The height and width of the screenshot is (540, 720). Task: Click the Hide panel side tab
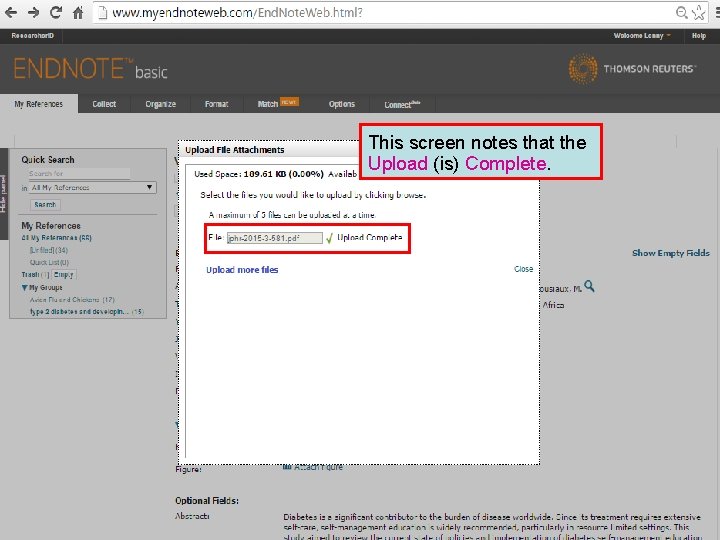[4, 194]
